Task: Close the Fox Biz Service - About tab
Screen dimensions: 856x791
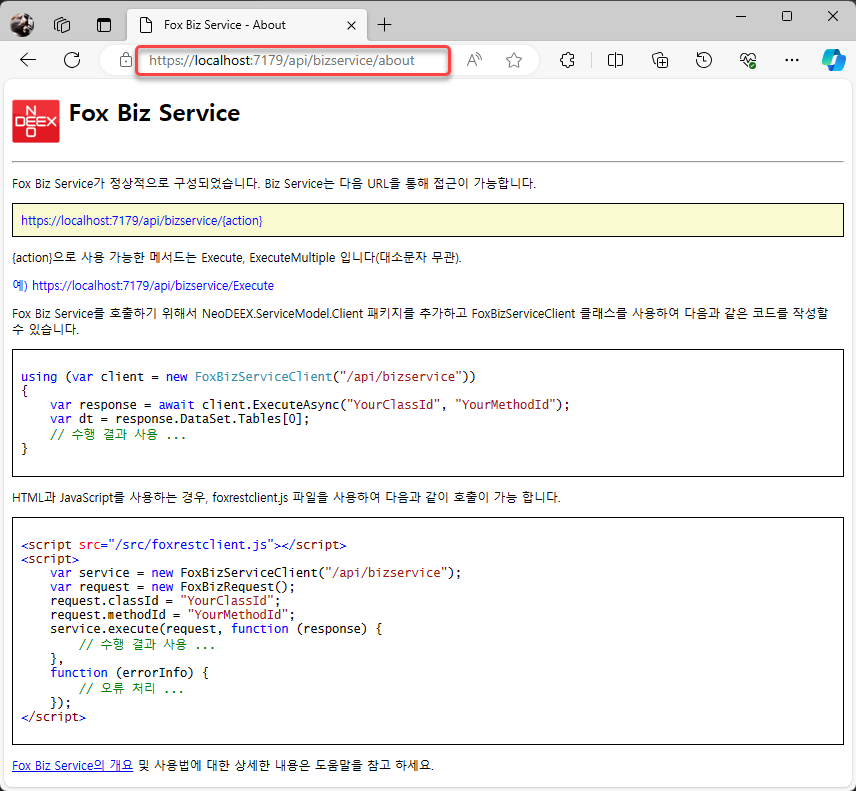Action: pyautogui.click(x=351, y=25)
